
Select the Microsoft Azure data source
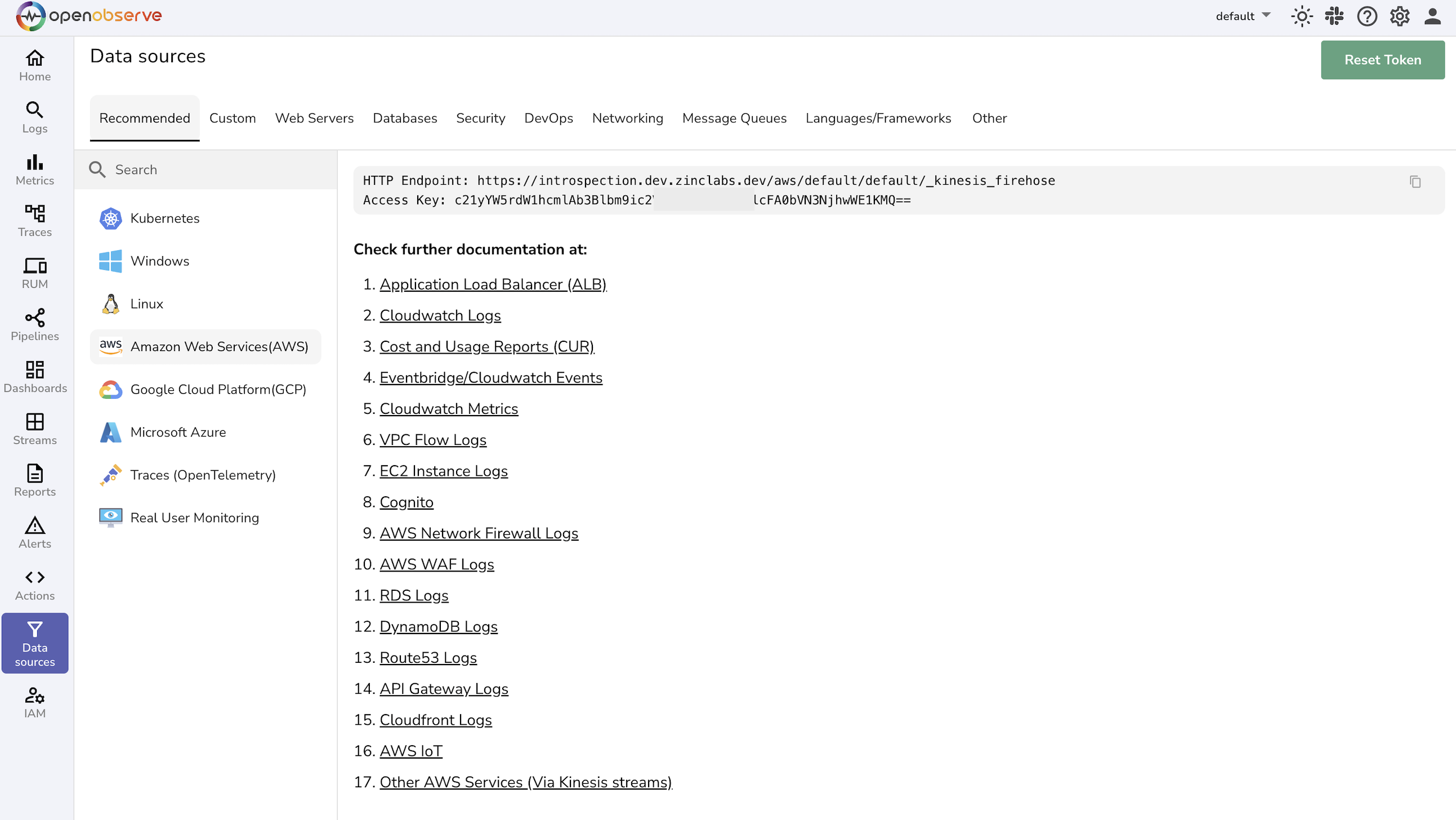[177, 431]
